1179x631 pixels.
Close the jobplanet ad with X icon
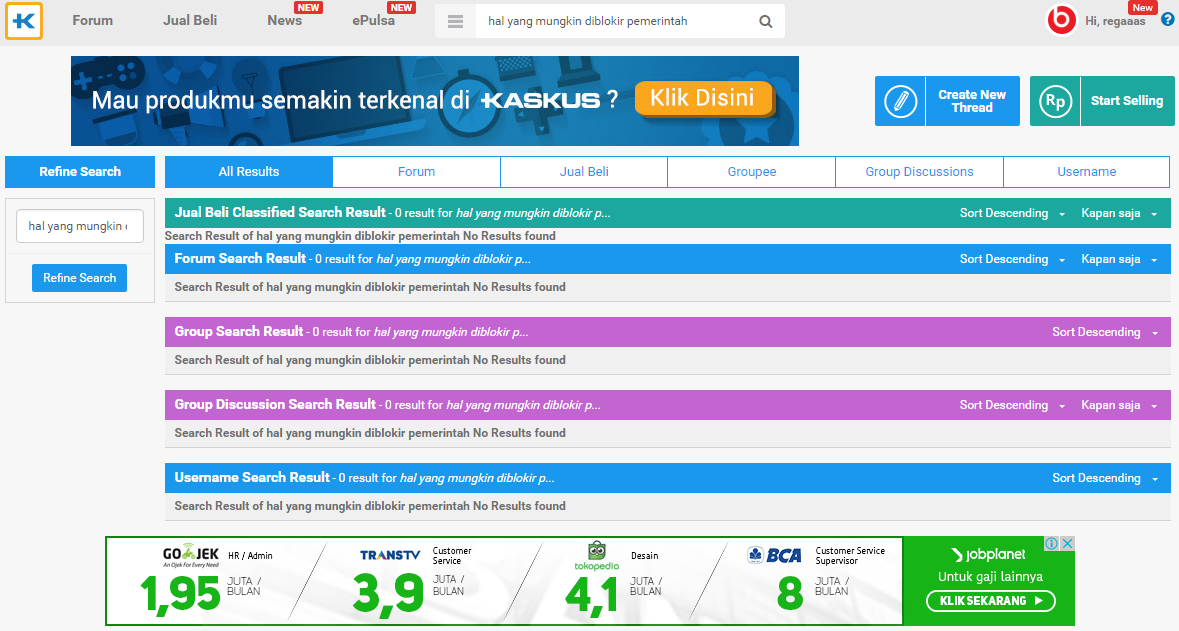(1067, 543)
